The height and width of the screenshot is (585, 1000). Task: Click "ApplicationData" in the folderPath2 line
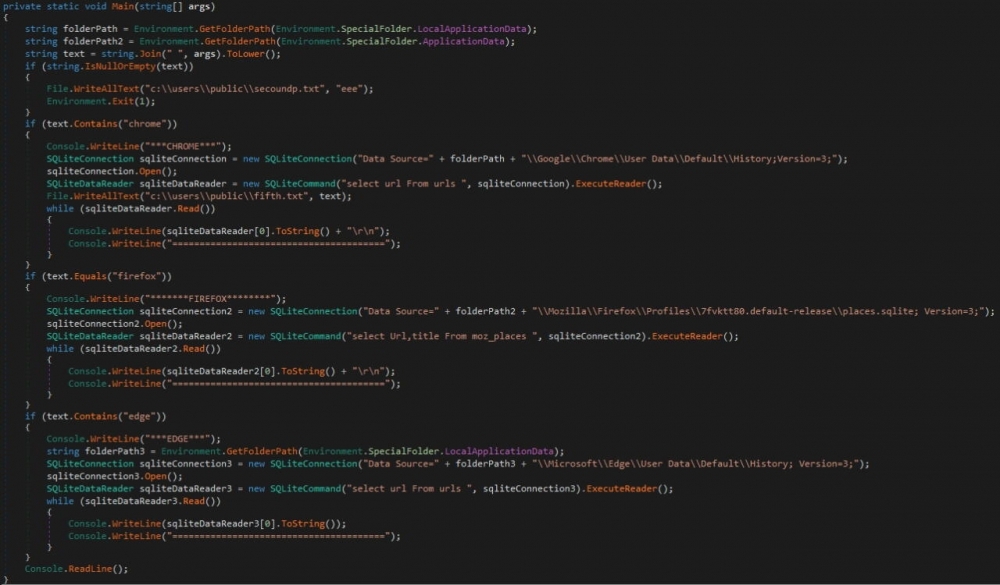(464, 41)
